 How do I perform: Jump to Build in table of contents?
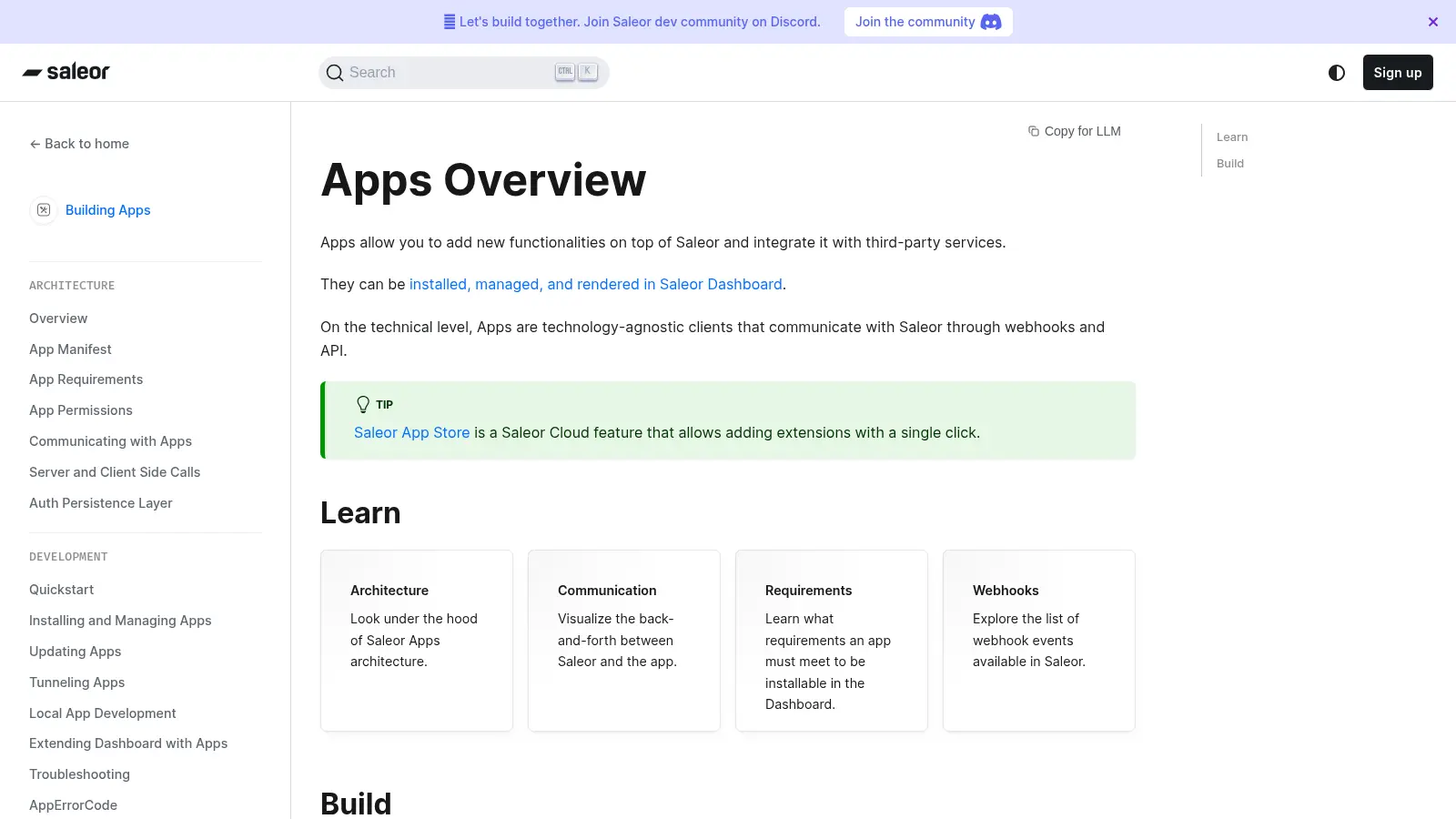click(x=1230, y=164)
